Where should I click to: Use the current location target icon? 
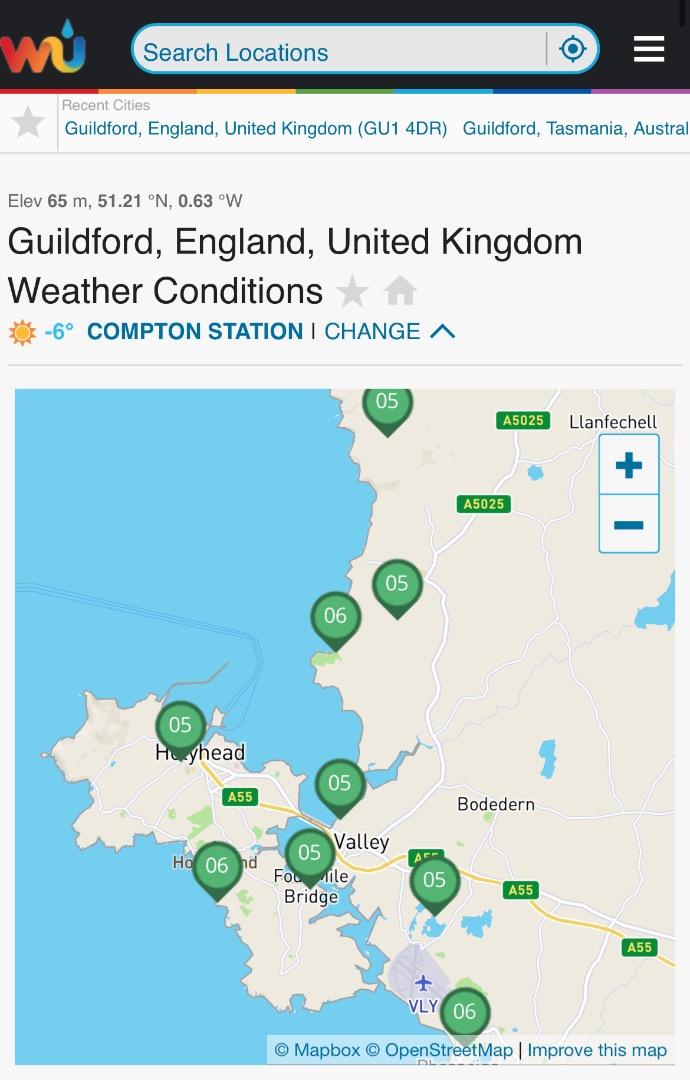coord(573,50)
